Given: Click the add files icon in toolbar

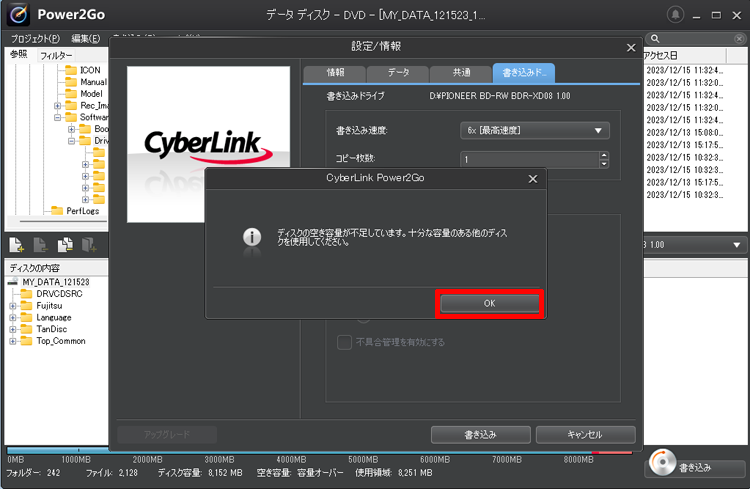Looking at the screenshot, I should (17, 245).
